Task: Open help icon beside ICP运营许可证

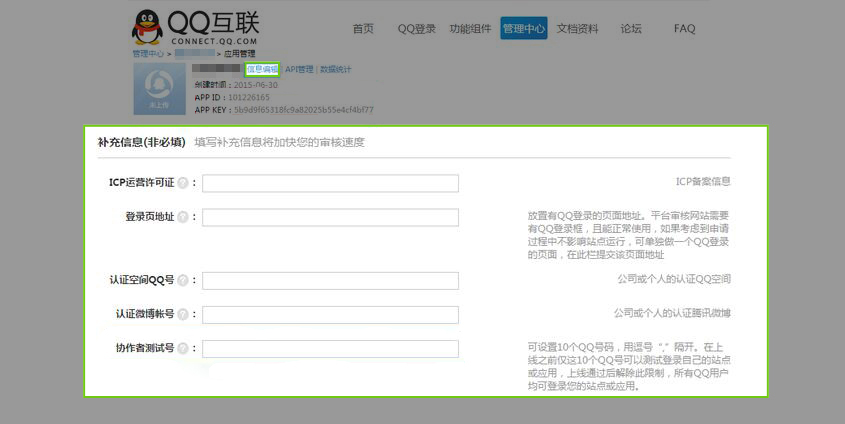Action: 183,183
